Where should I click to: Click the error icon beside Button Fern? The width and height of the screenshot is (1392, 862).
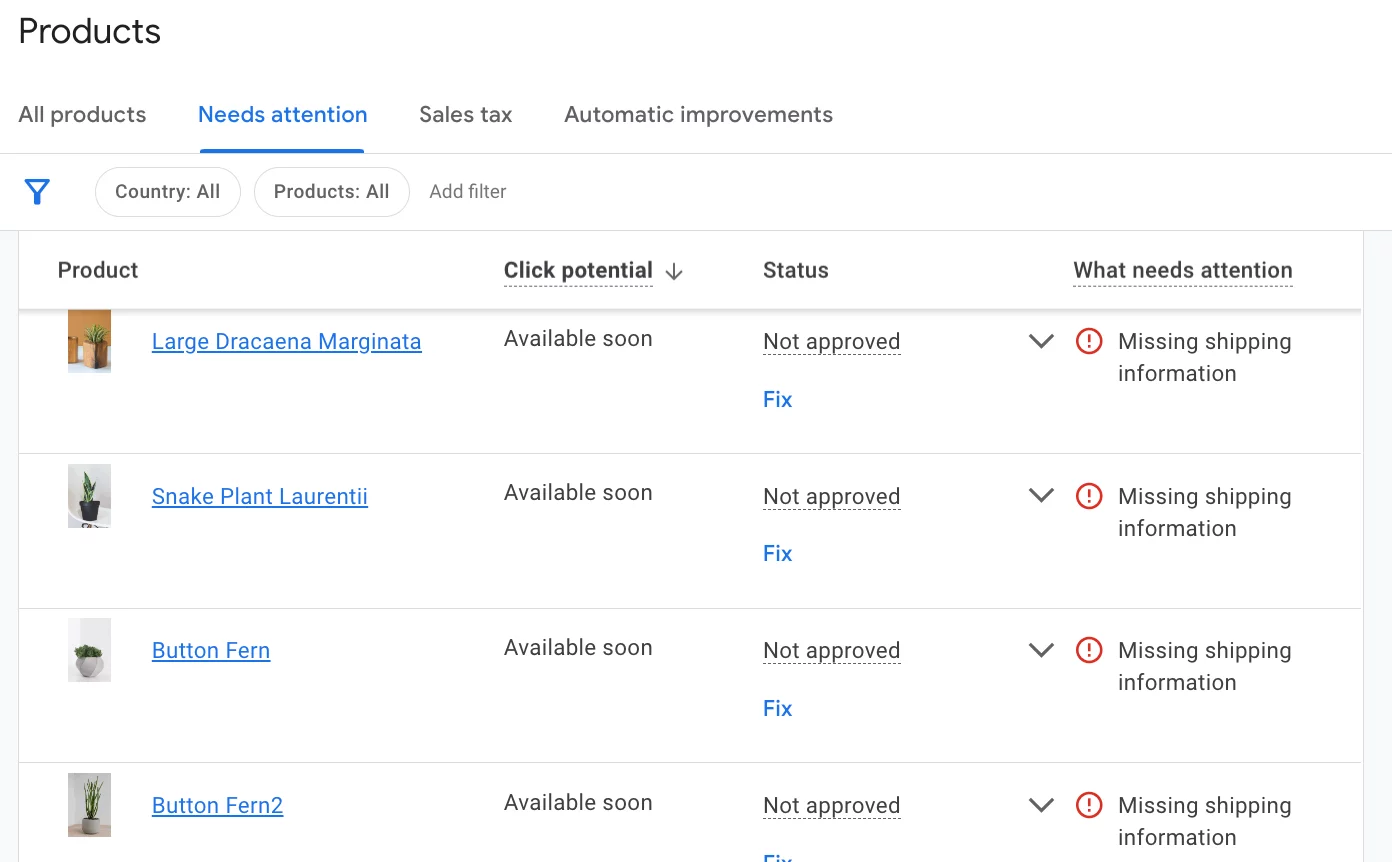[1088, 650]
